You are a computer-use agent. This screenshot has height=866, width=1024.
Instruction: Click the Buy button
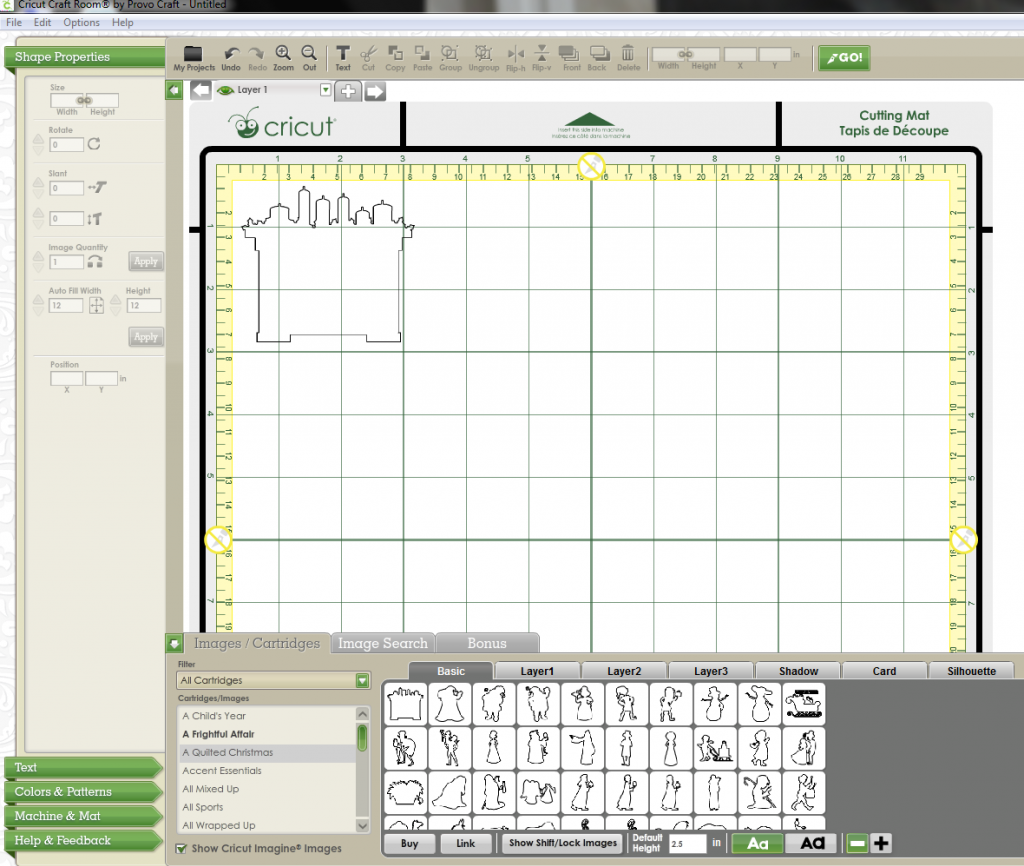409,843
